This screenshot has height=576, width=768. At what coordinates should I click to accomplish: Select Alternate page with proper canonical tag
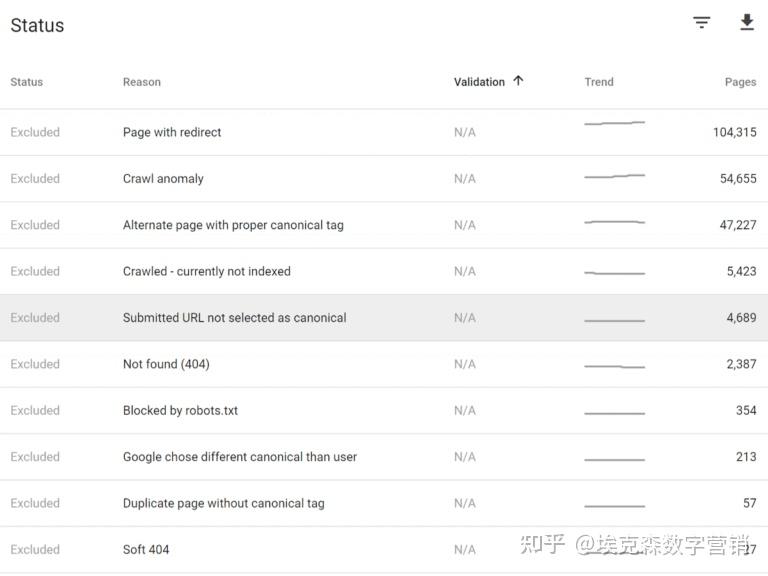pyautogui.click(x=233, y=225)
